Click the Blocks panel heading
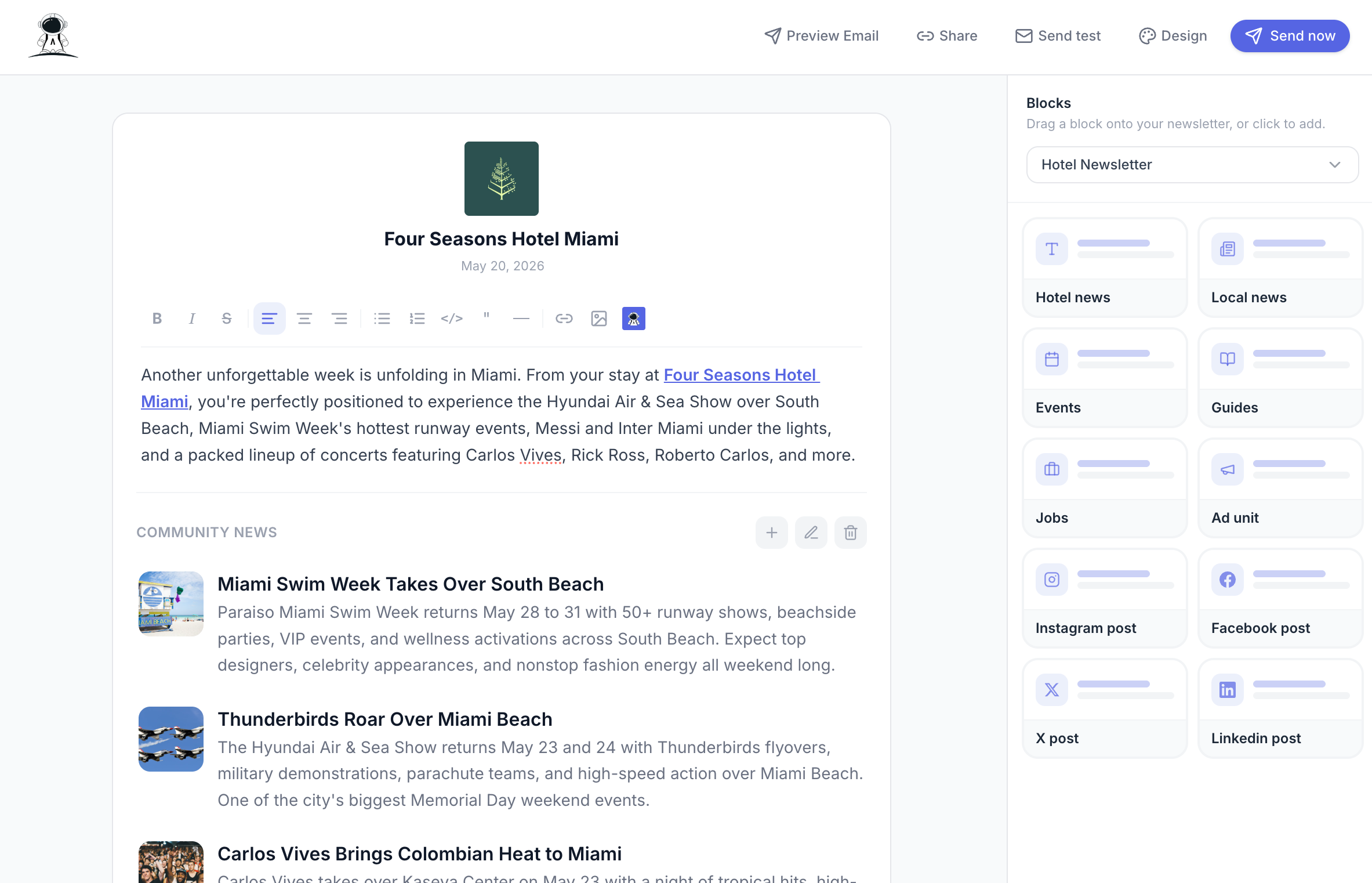Viewport: 1372px width, 883px height. point(1048,103)
